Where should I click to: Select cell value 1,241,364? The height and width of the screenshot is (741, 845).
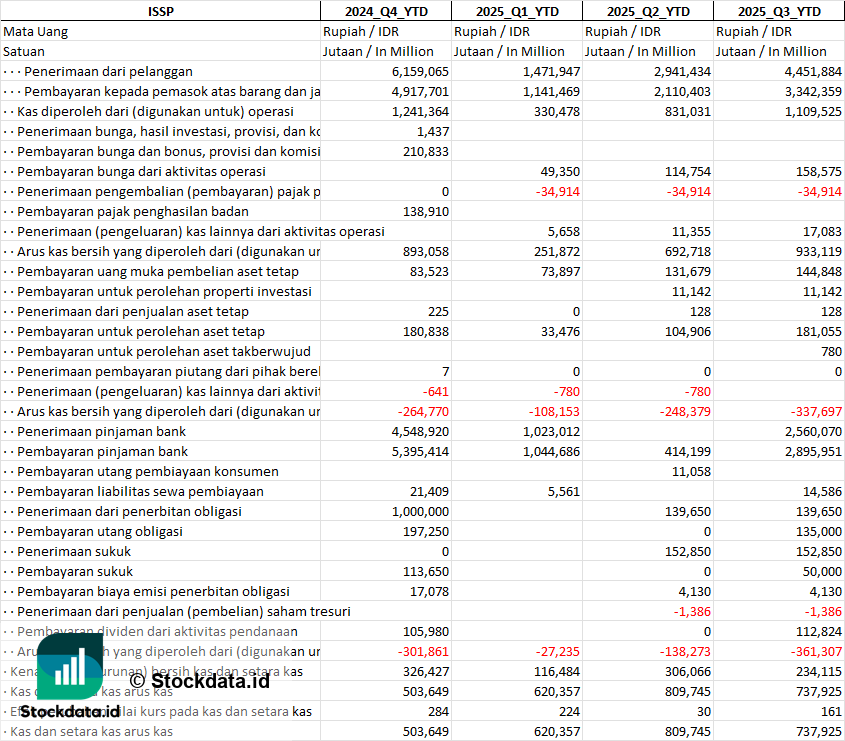pyautogui.click(x=420, y=112)
